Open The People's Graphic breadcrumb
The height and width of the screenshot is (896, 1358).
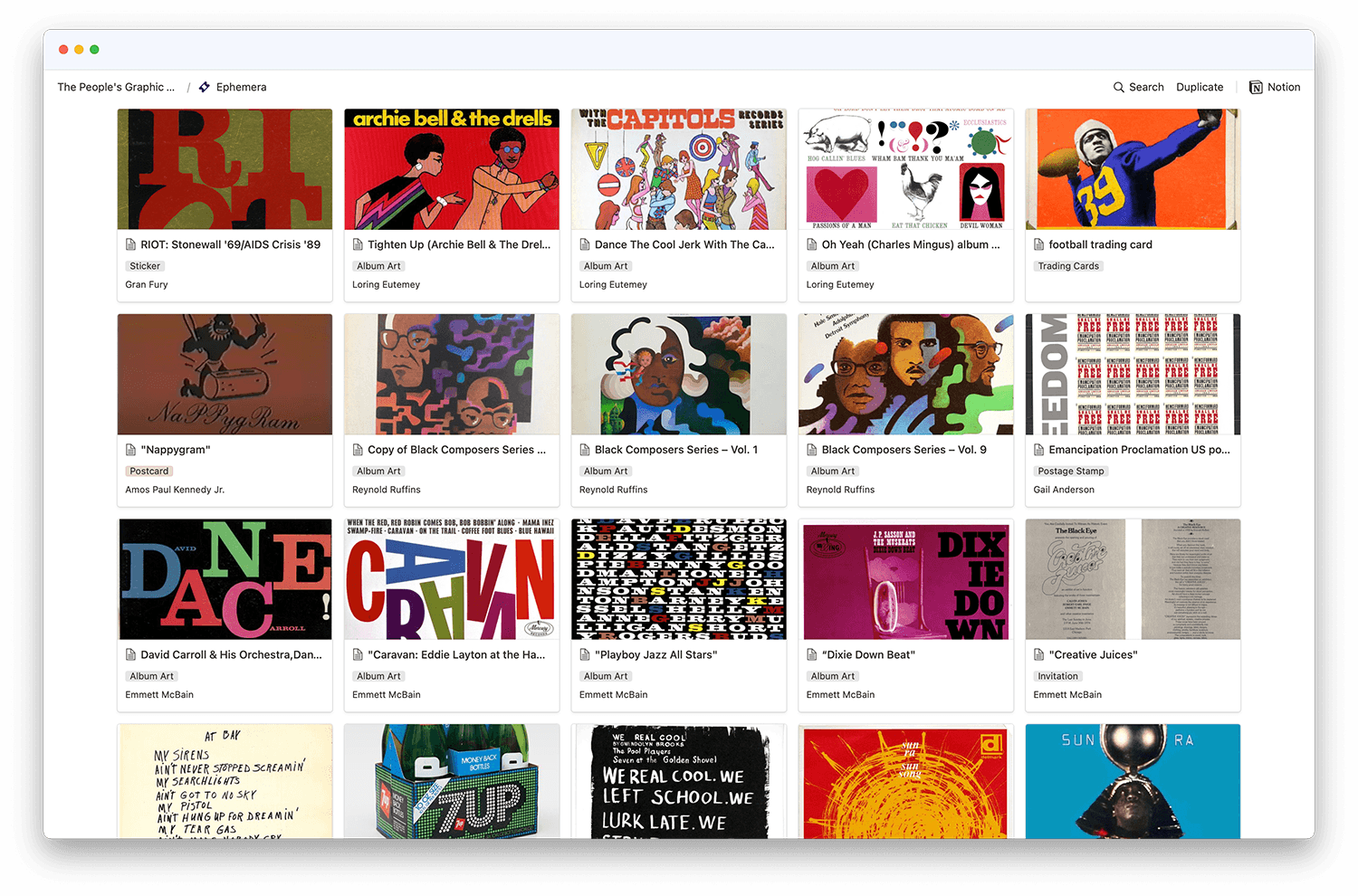click(x=116, y=88)
